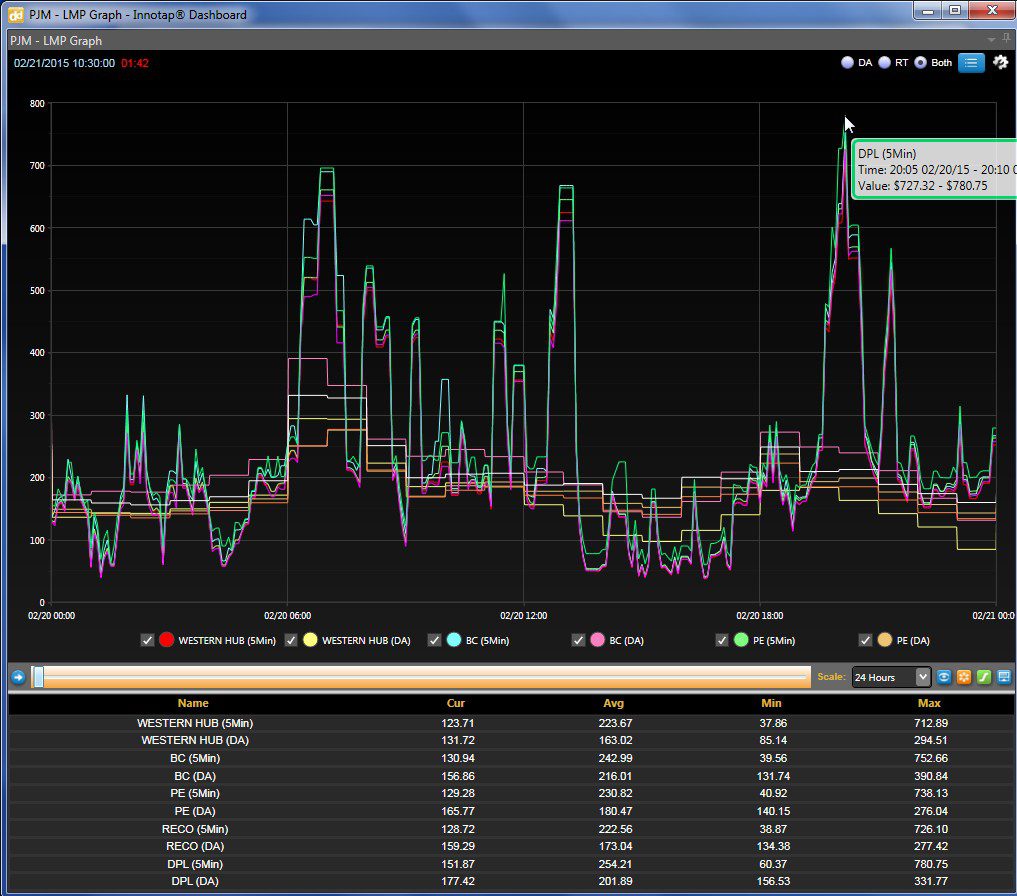Click the 254.21 Avg value for DPL (5Min)
The image size is (1017, 896).
click(616, 864)
